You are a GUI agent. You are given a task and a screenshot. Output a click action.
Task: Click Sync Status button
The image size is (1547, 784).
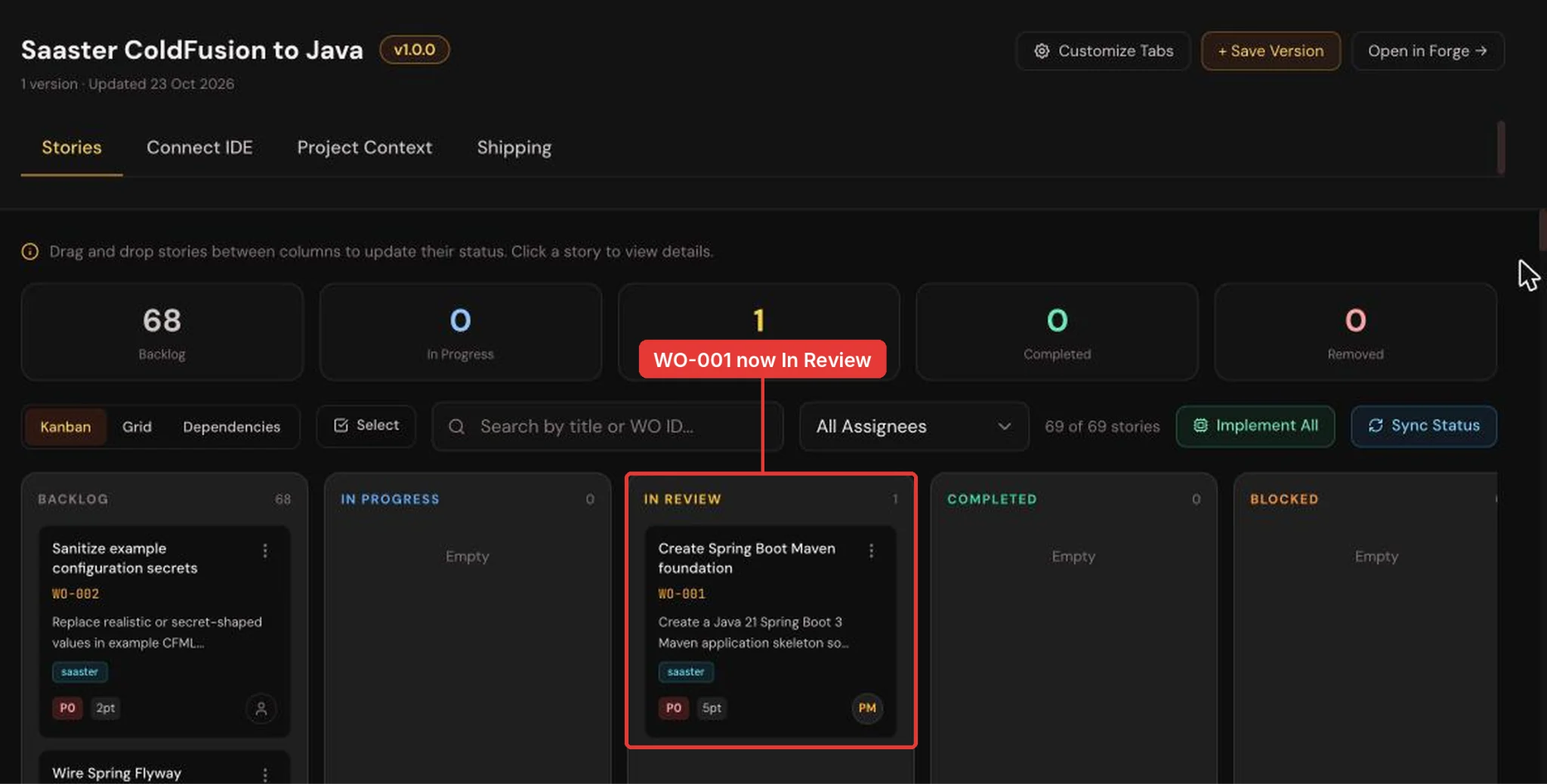(1424, 426)
